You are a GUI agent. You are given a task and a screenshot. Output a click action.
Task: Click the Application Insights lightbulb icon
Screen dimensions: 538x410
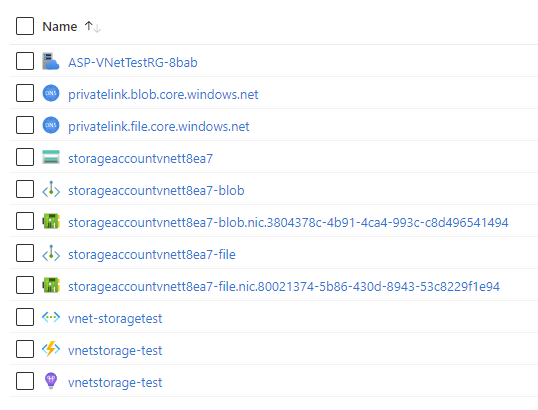pyautogui.click(x=51, y=381)
